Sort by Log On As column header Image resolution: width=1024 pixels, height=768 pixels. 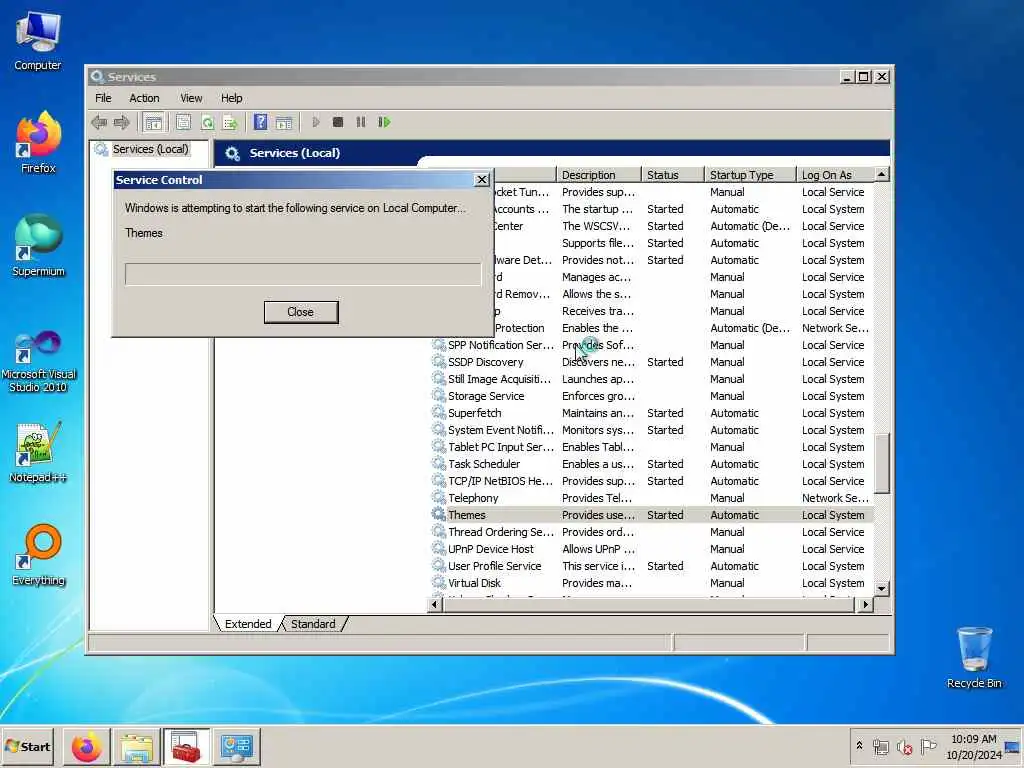(835, 175)
